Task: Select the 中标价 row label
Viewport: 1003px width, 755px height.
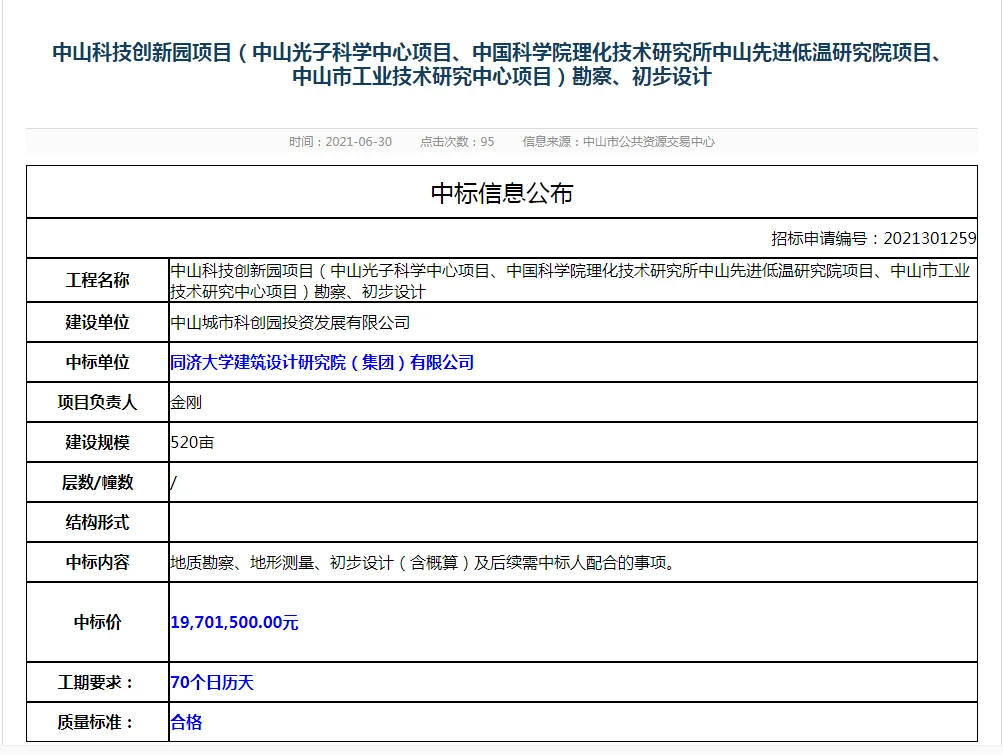Action: [96, 622]
